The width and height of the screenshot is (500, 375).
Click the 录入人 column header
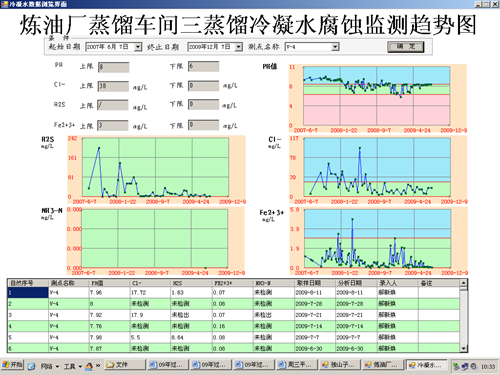(x=398, y=283)
